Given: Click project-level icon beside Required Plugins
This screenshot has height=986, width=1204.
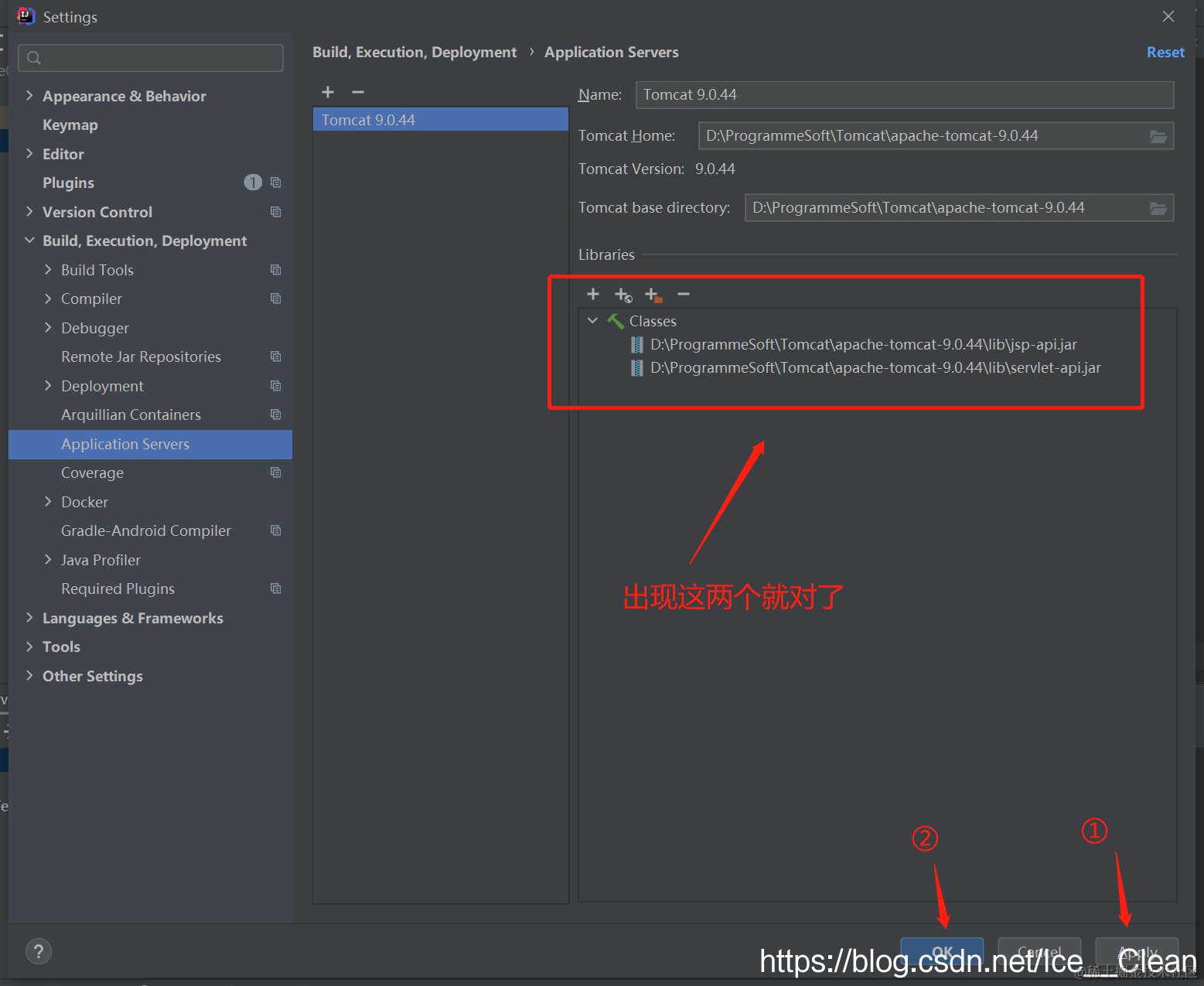Looking at the screenshot, I should tap(275, 589).
